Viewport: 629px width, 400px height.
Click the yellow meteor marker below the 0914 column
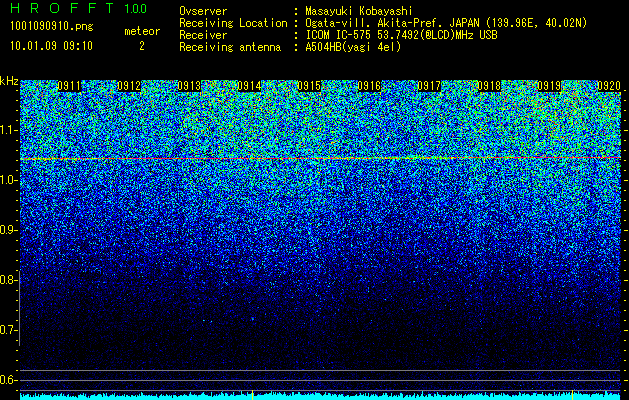click(252, 395)
